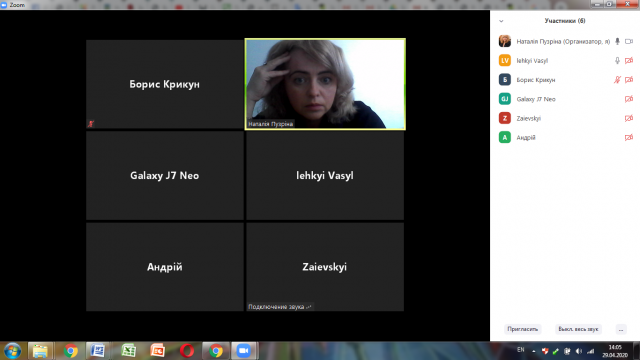Click Iehkyi Vasyl's microphone icon
Image resolution: width=640 pixels, height=360 pixels.
pyautogui.click(x=617, y=60)
